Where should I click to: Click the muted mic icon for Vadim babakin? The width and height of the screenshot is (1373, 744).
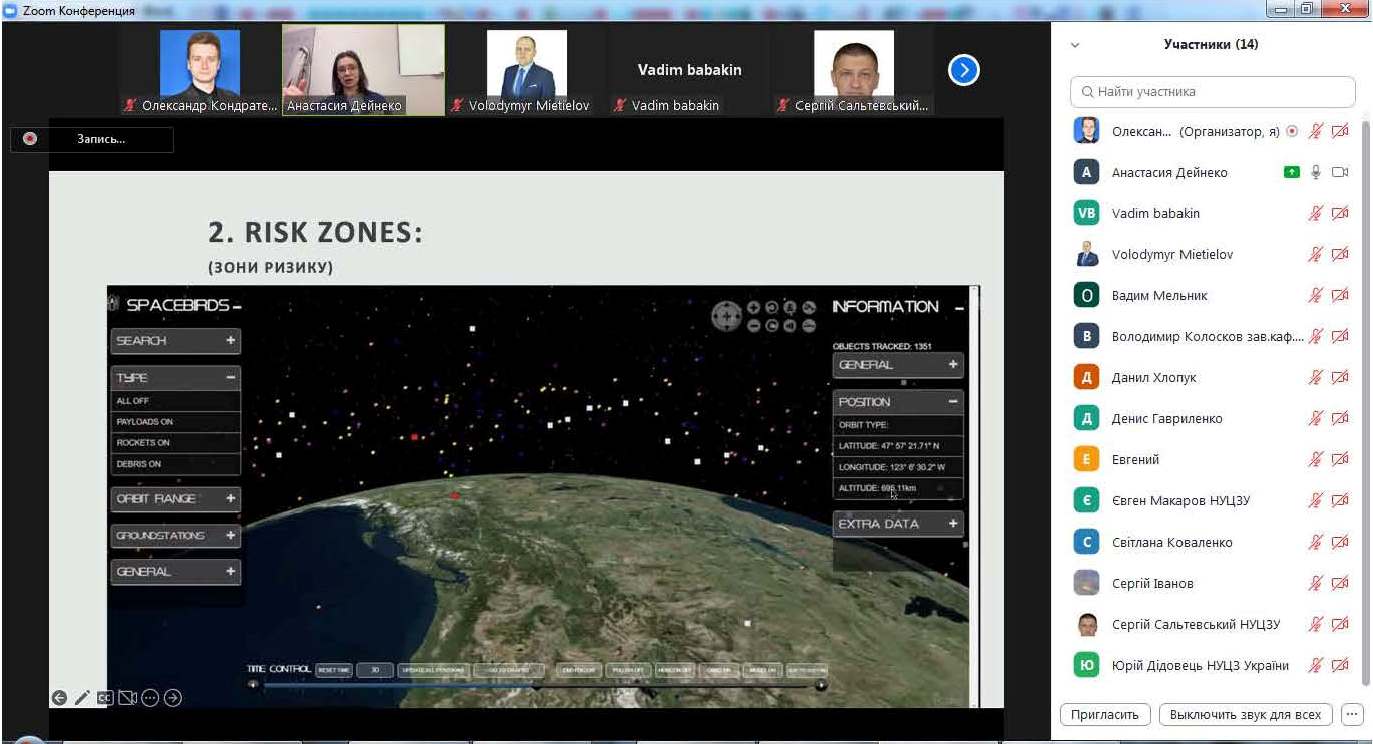click(x=1316, y=213)
